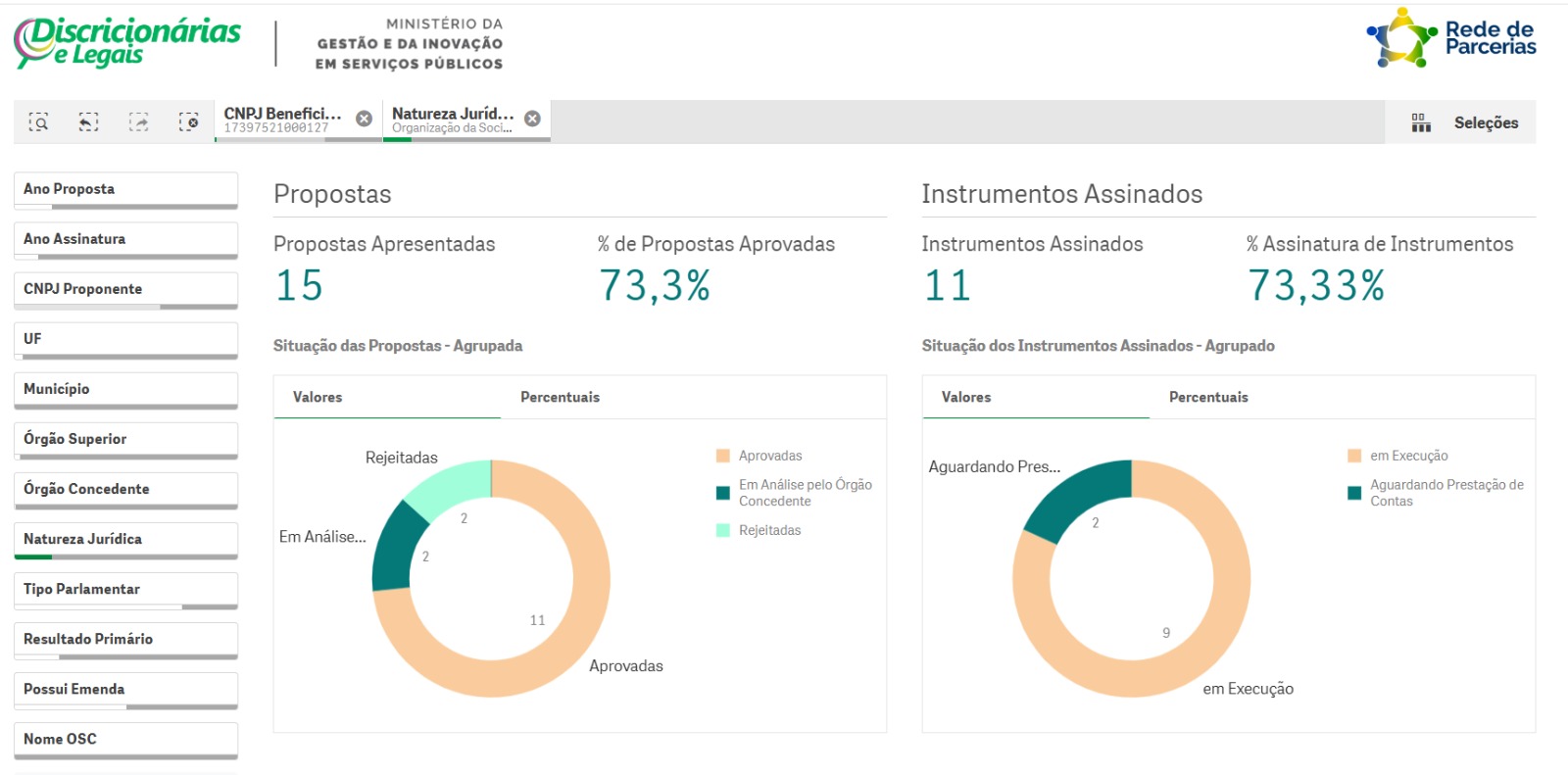
Task: Remove the Natureza Jurídica selection chip
Action: pos(532,119)
